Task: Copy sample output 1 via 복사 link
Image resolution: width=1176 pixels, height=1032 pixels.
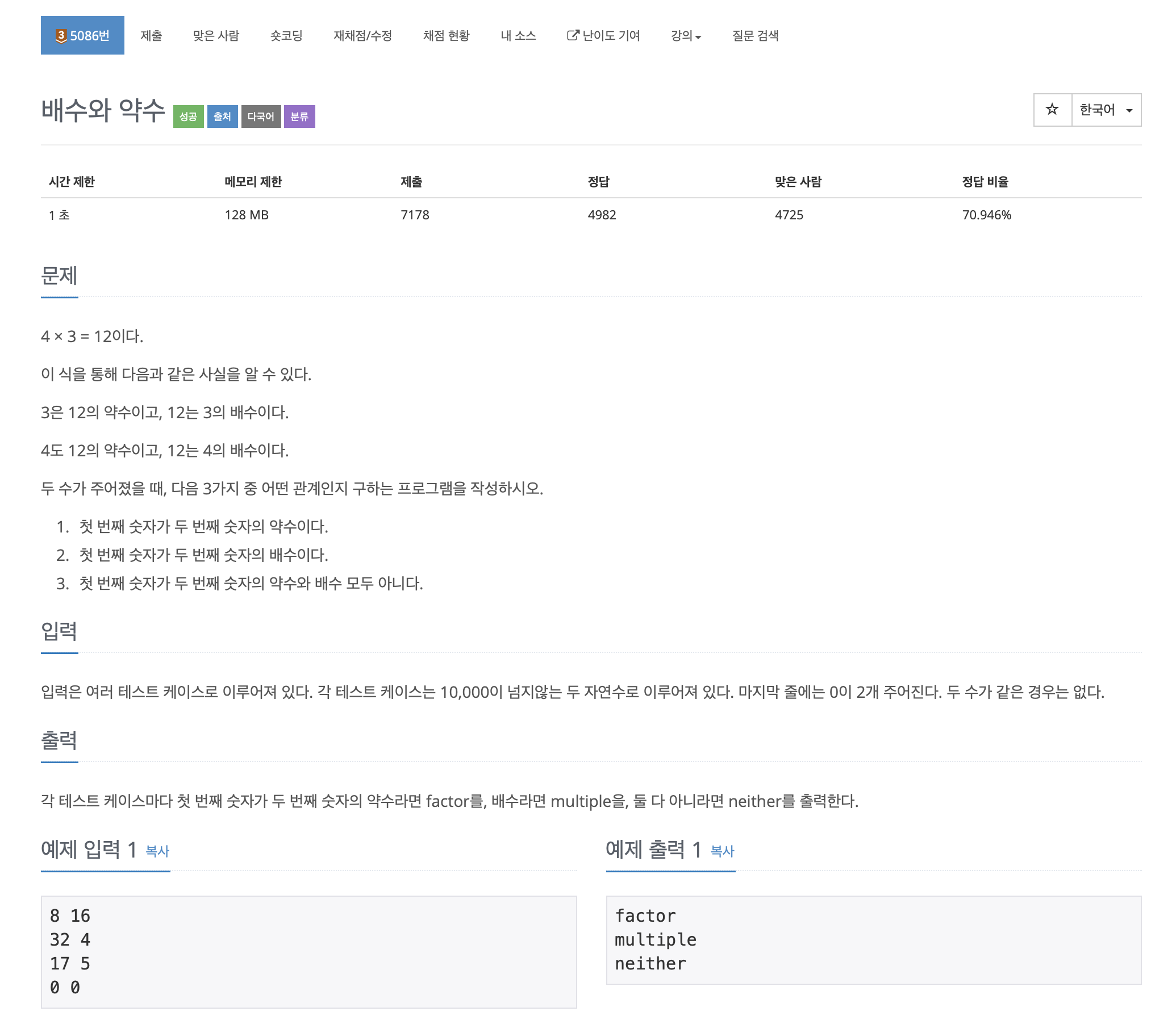Action: [722, 851]
